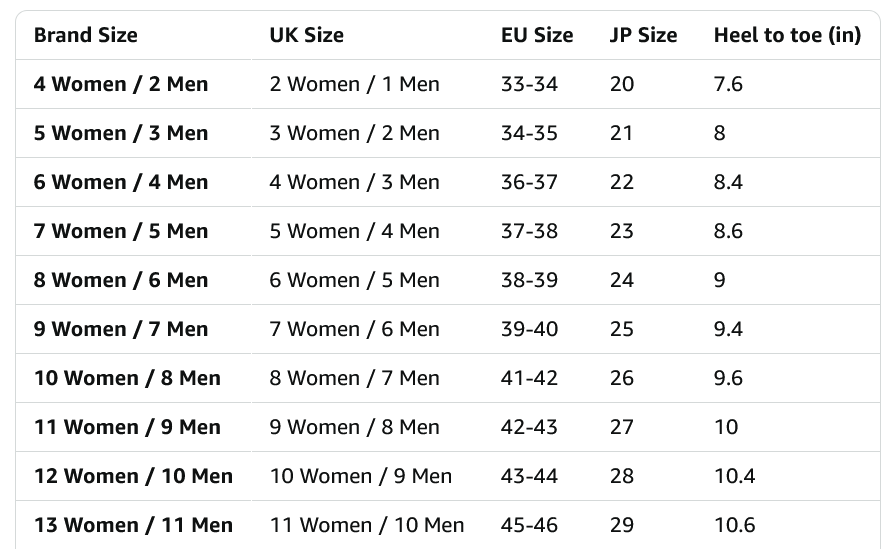Select the 5 Women / 3 Men brand size

[121, 133]
